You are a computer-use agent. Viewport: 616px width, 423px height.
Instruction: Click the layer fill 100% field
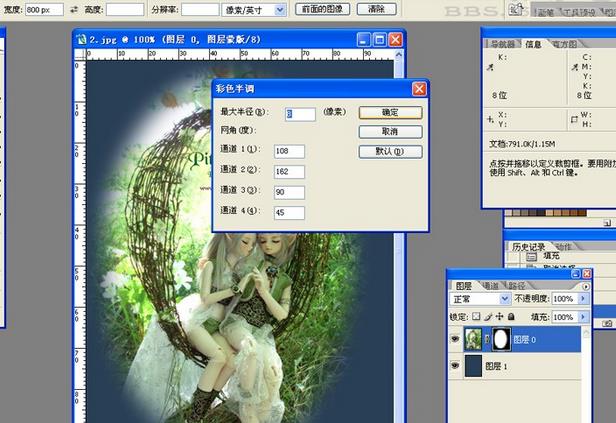coord(565,317)
